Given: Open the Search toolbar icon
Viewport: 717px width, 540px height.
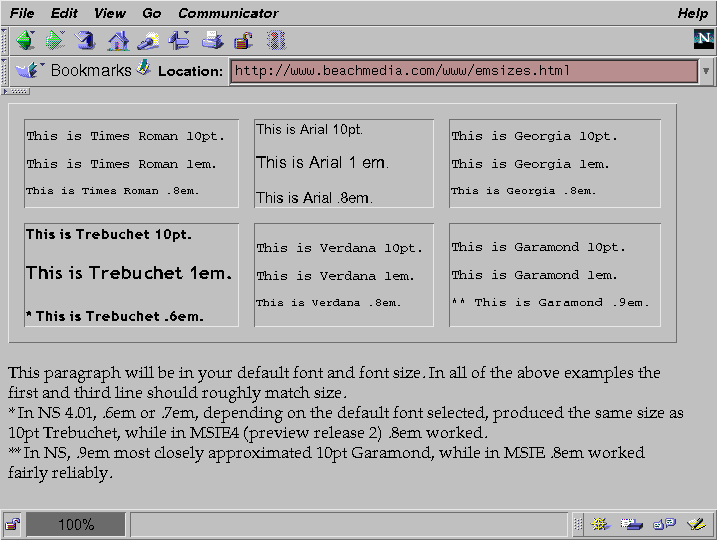Looking at the screenshot, I should pyautogui.click(x=148, y=40).
